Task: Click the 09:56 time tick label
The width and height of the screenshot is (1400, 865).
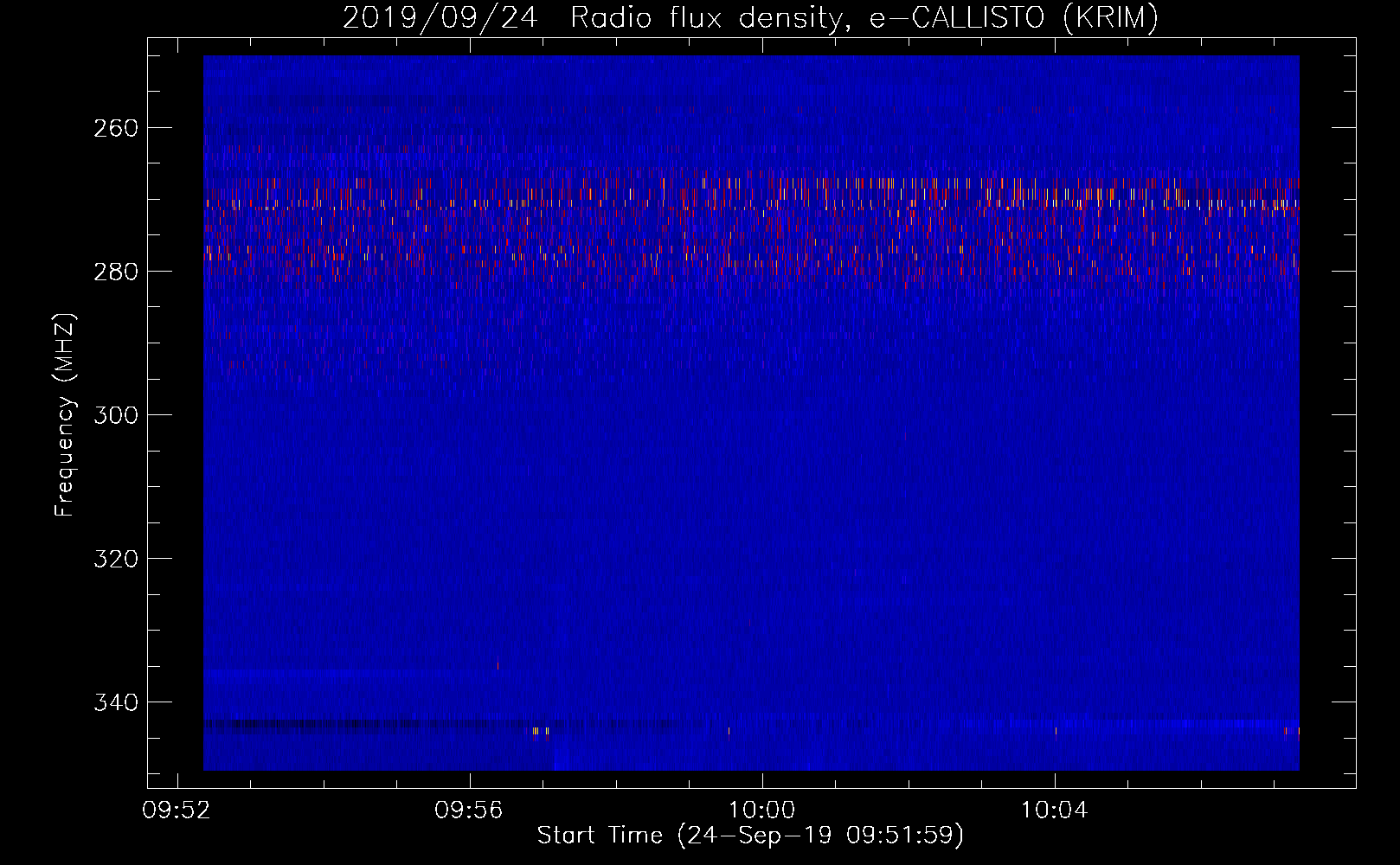Action: (469, 811)
